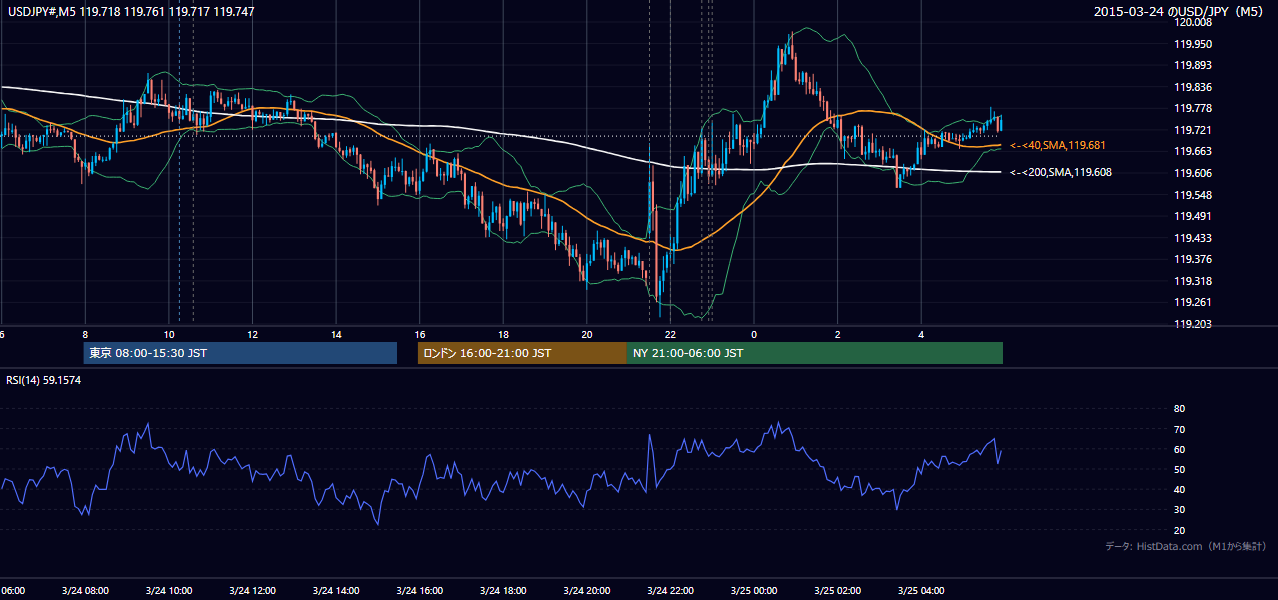Image resolution: width=1278 pixels, height=600 pixels.
Task: Click hour tick 16 under price chart
Action: (x=420, y=334)
